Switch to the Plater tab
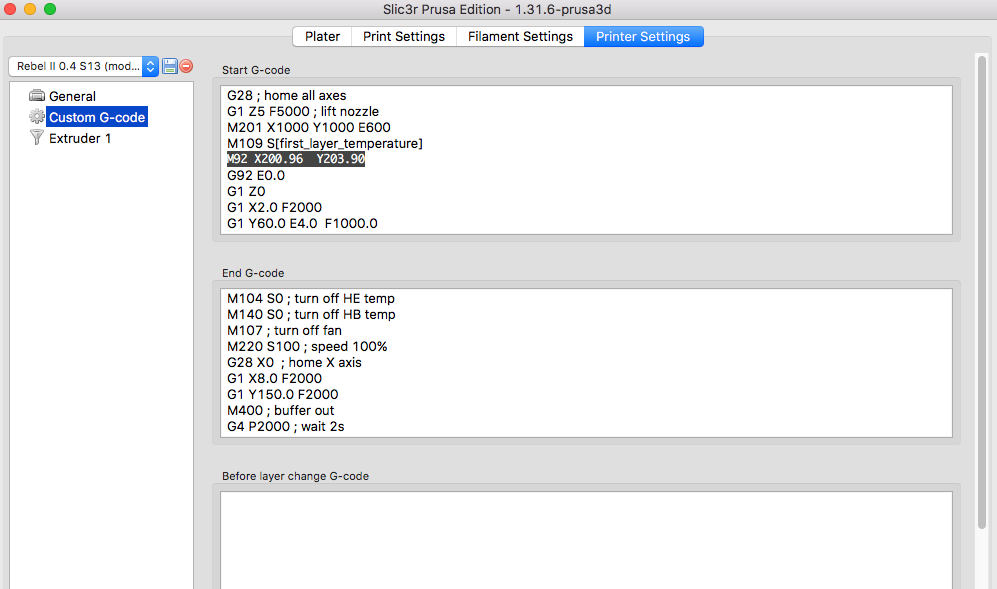 click(x=322, y=36)
